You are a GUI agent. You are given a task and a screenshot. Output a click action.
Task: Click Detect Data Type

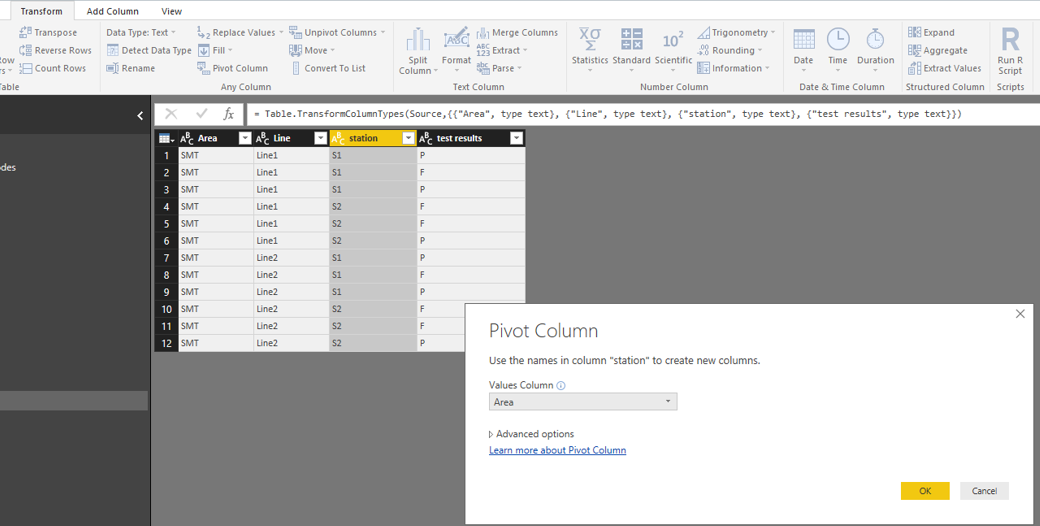(149, 50)
